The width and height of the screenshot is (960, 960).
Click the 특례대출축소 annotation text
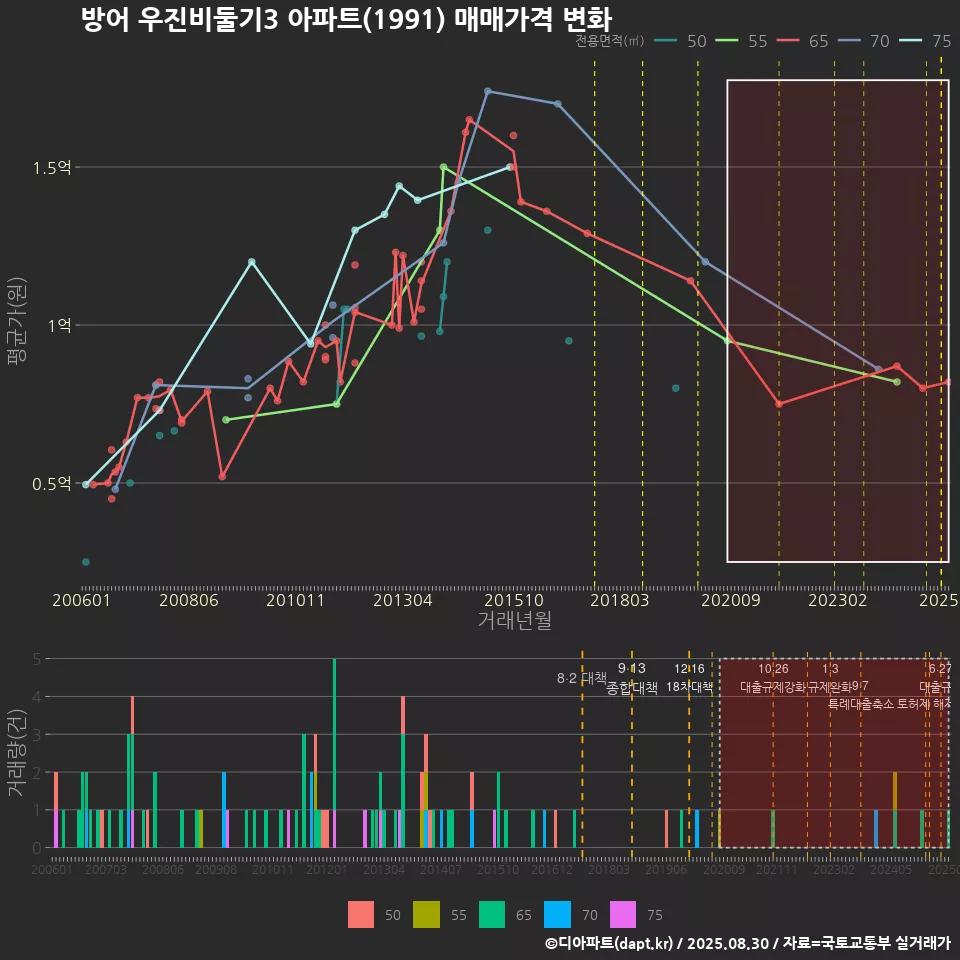pos(861,704)
